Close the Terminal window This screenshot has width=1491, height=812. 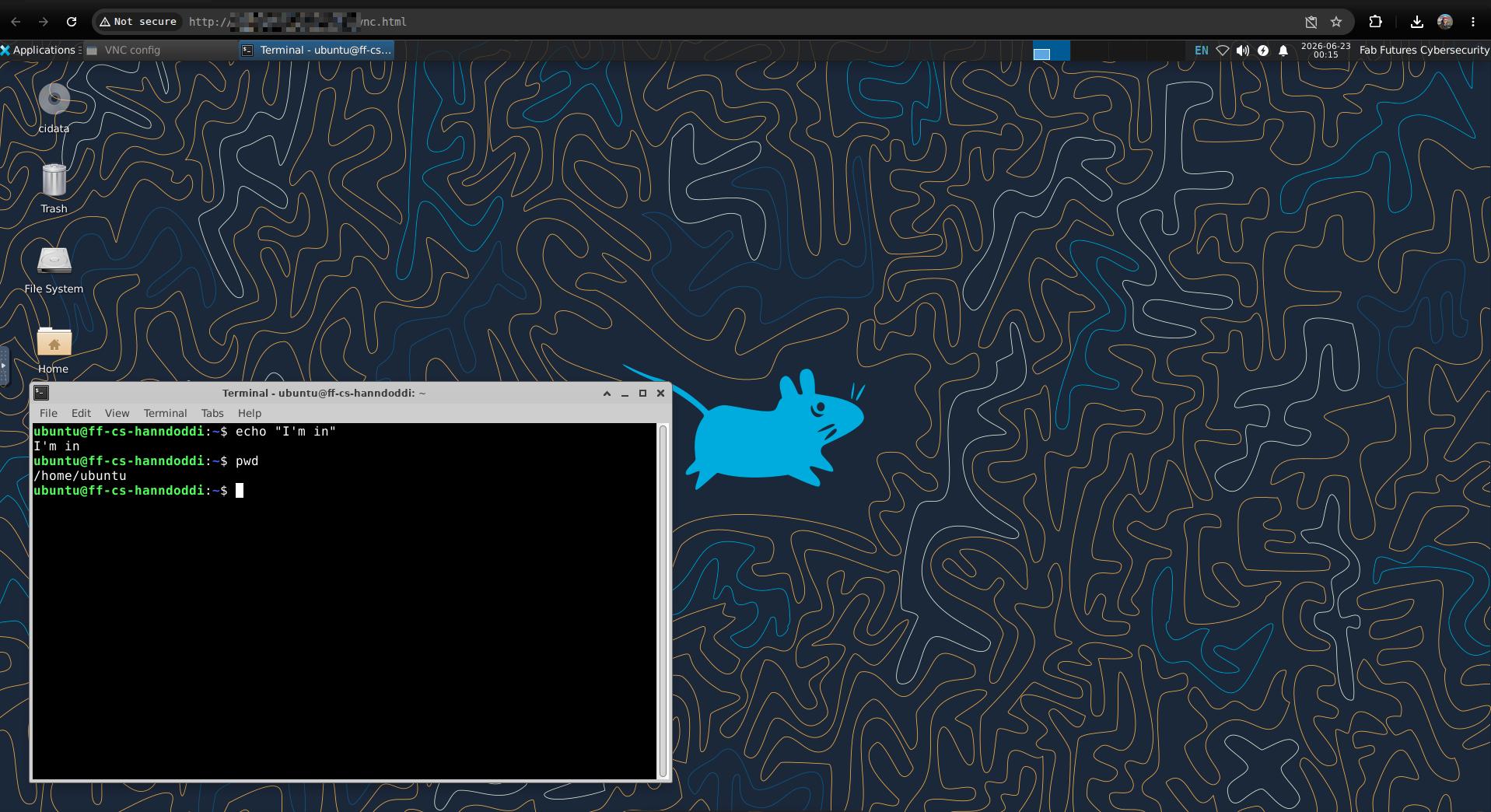click(x=660, y=394)
